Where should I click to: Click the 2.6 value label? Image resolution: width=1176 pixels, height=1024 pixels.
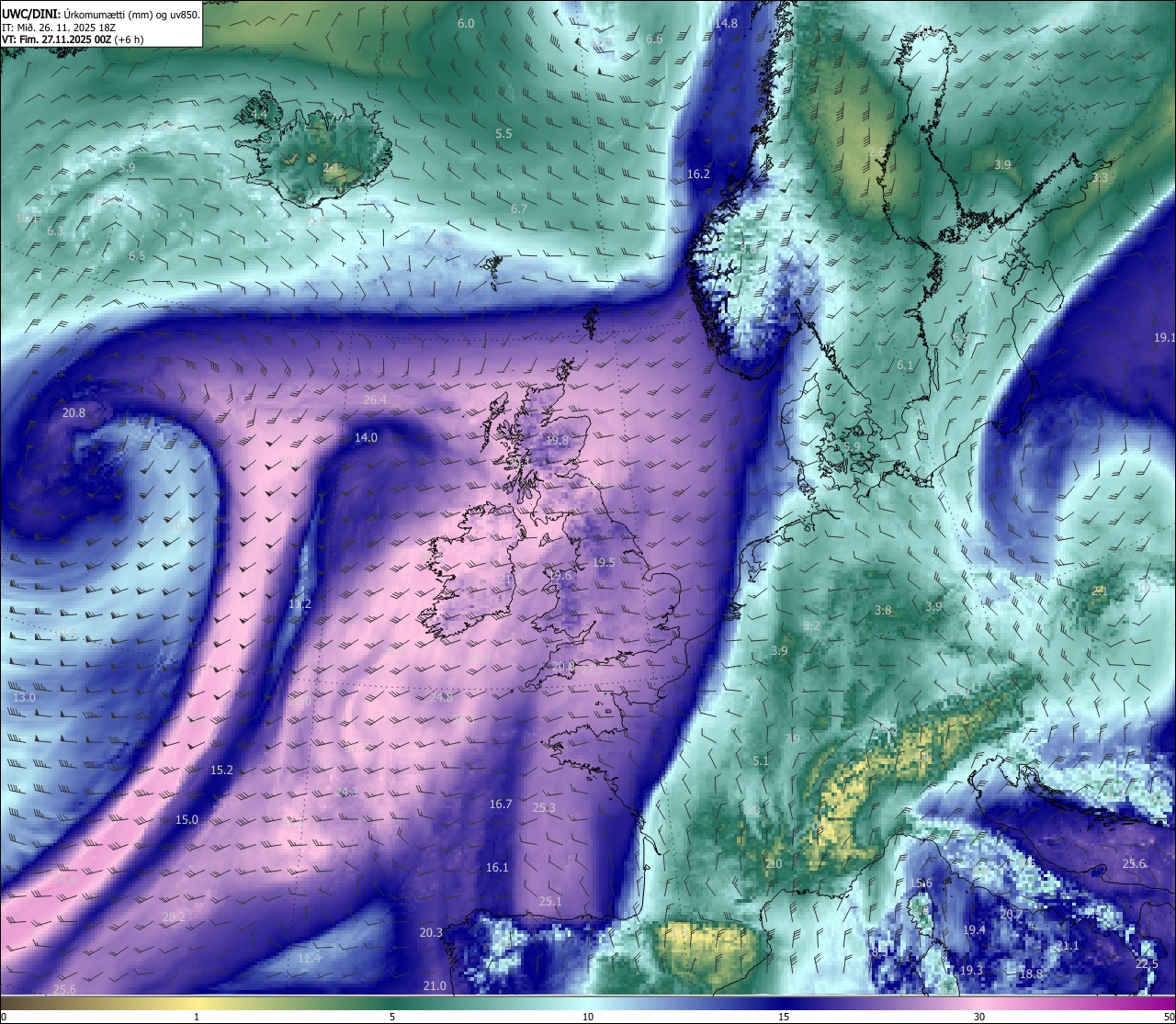click(x=876, y=152)
